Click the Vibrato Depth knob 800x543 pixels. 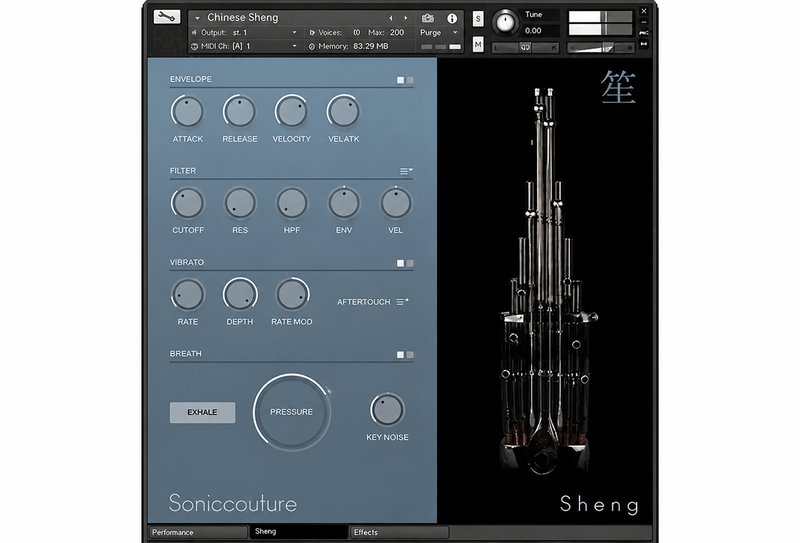(239, 294)
